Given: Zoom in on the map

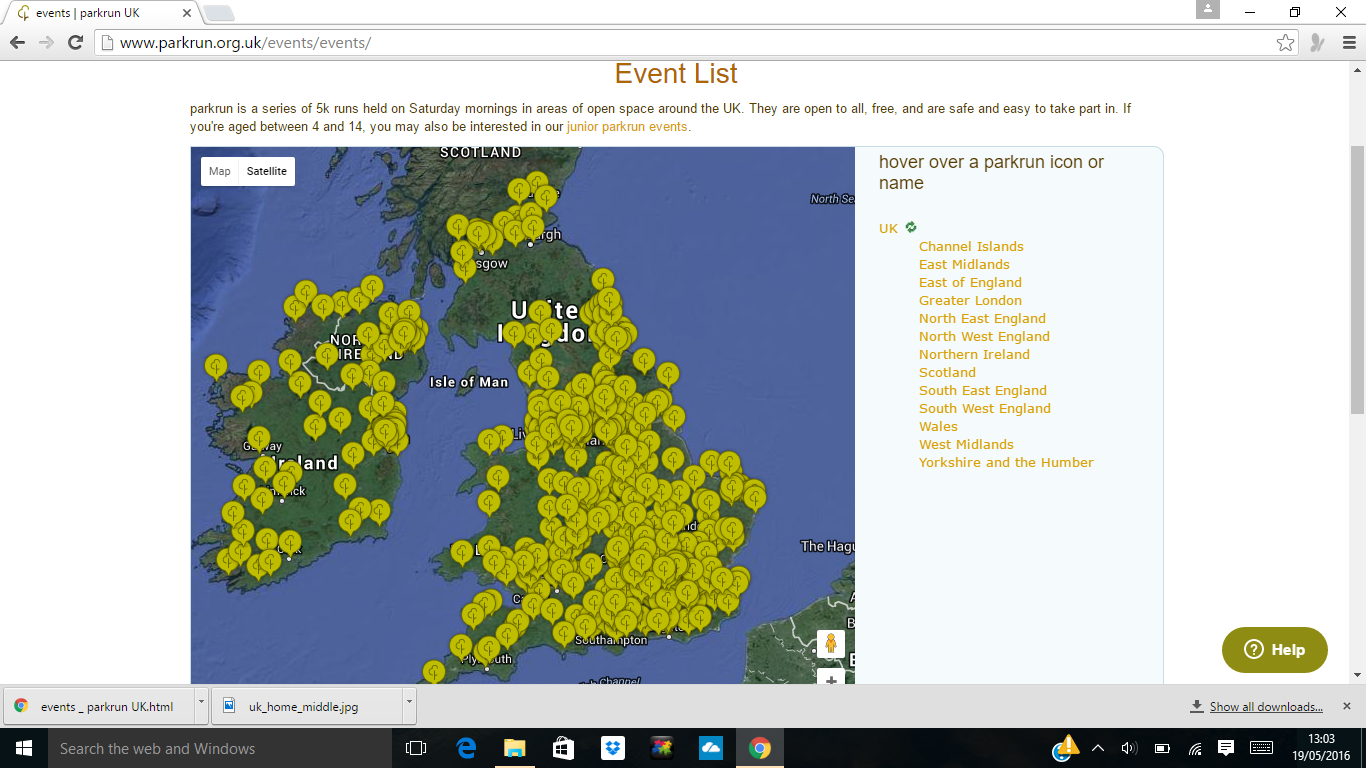Looking at the screenshot, I should pos(831,679).
